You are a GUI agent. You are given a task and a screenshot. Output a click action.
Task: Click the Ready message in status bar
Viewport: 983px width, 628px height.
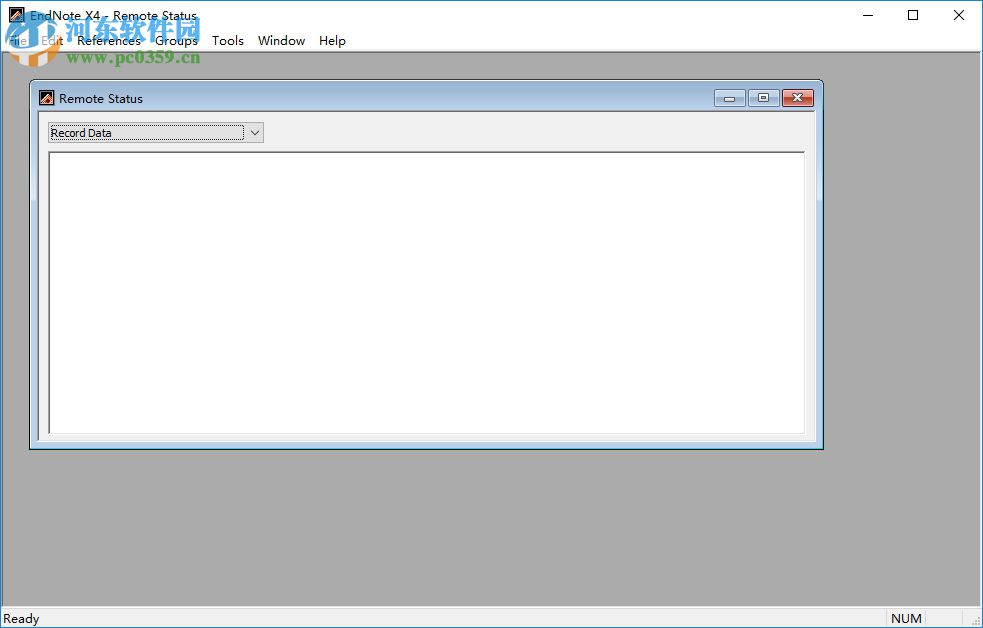coord(22,618)
